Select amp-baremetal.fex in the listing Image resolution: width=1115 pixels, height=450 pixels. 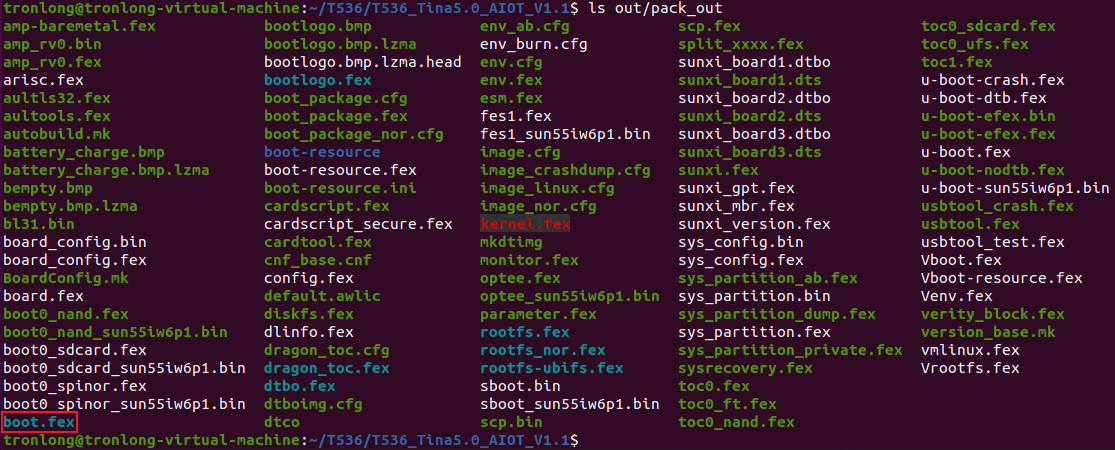[x=79, y=26]
